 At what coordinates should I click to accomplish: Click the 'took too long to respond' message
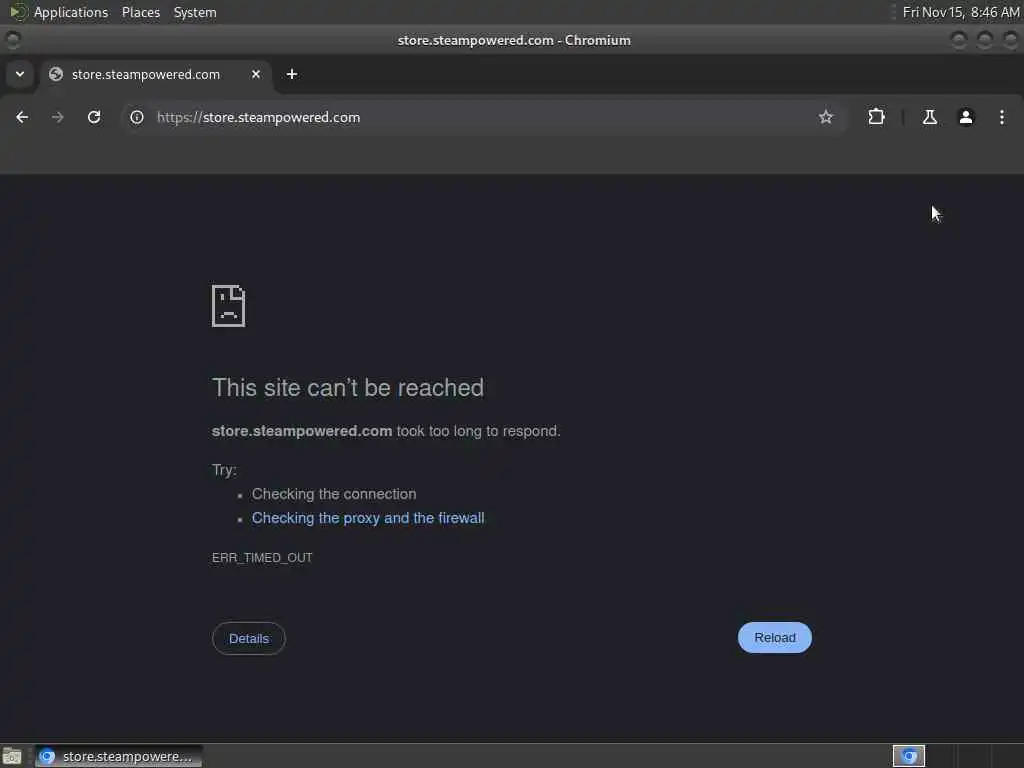(x=478, y=431)
